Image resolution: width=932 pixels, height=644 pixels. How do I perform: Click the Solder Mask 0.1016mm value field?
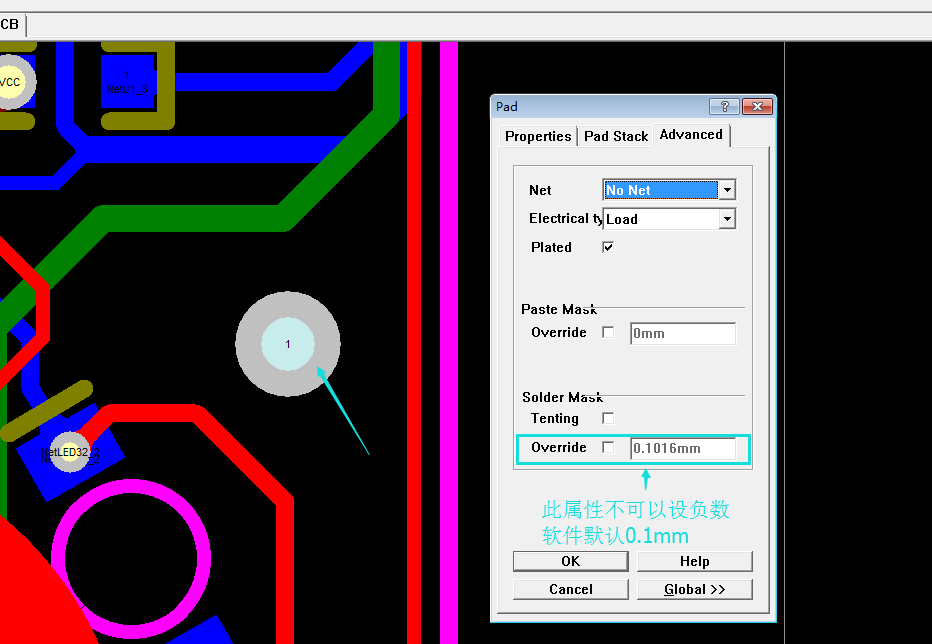pos(683,448)
